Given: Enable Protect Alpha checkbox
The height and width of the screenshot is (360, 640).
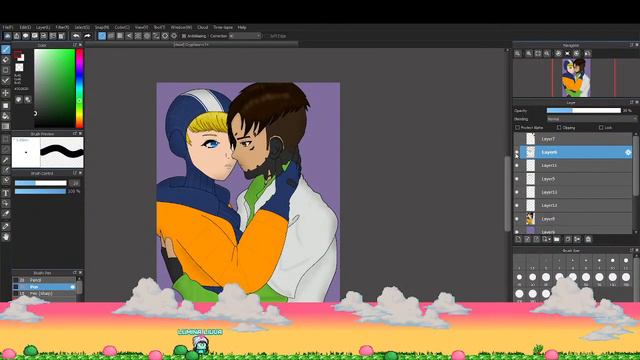Looking at the screenshot, I should click(518, 128).
